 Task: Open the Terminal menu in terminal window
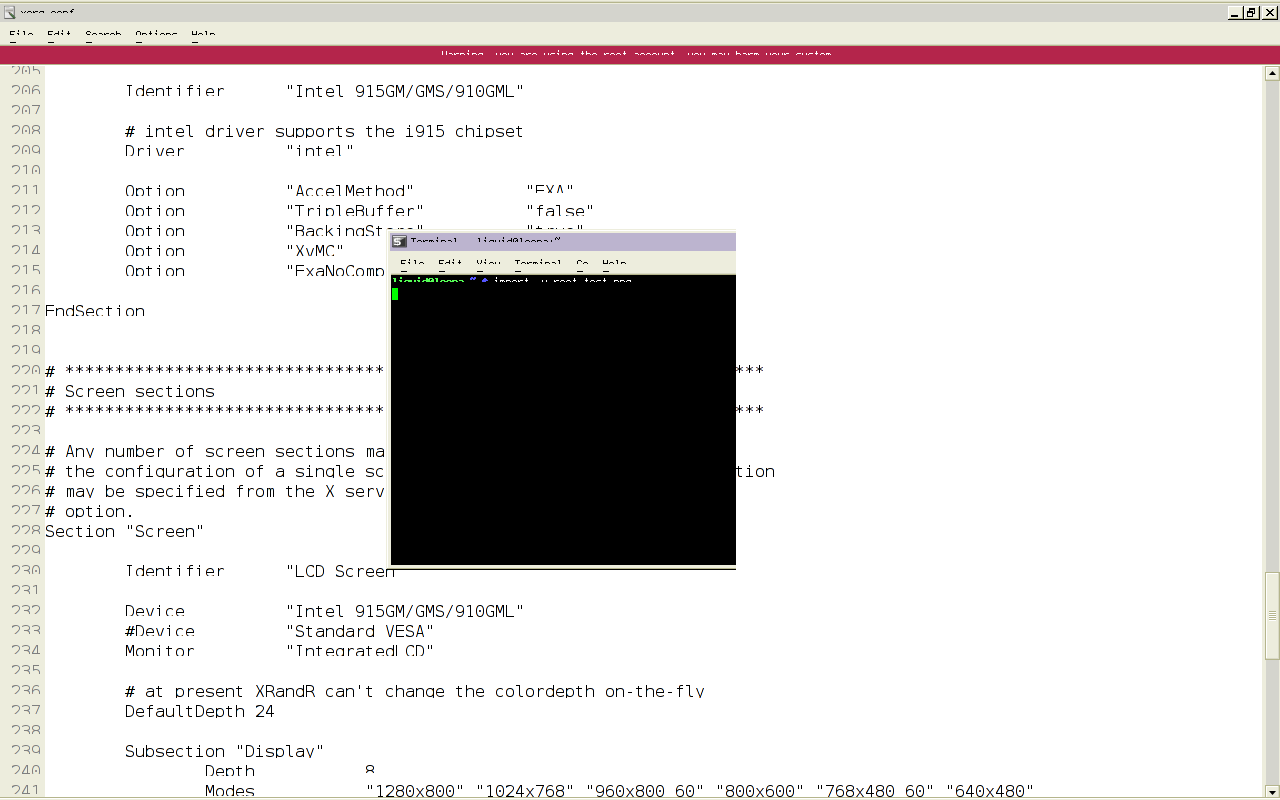point(537,264)
